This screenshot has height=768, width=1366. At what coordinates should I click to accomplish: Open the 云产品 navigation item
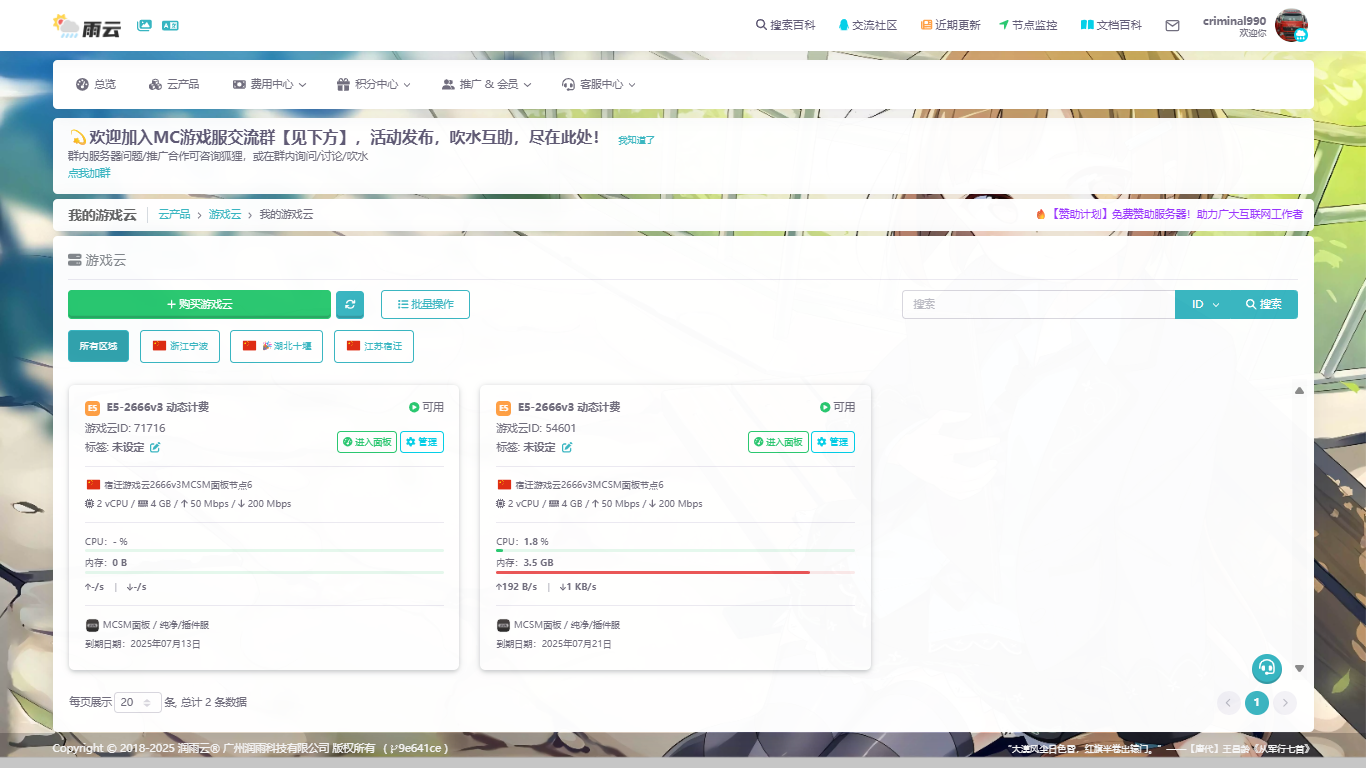174,85
